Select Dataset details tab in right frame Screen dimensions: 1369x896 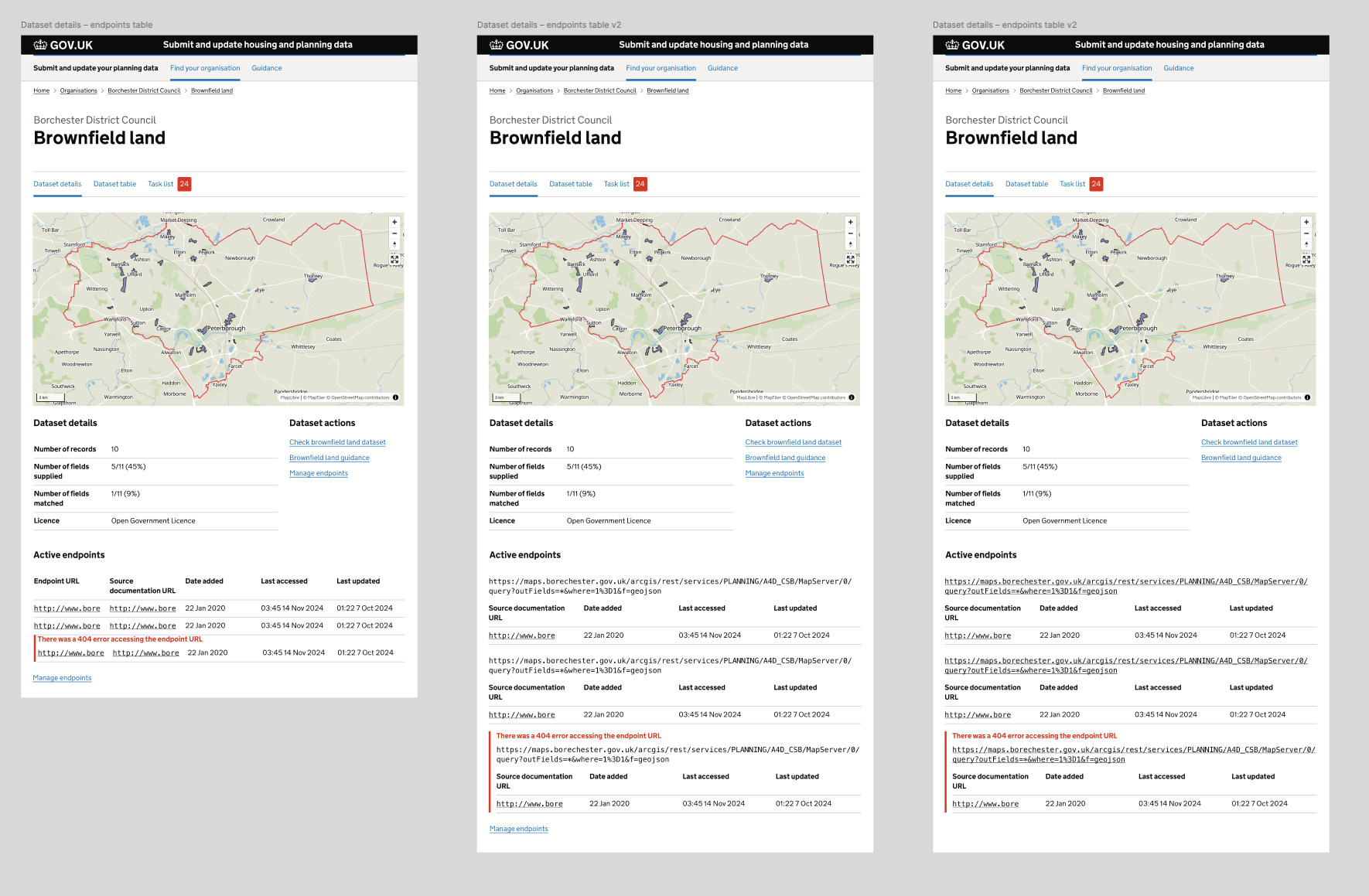(x=969, y=184)
